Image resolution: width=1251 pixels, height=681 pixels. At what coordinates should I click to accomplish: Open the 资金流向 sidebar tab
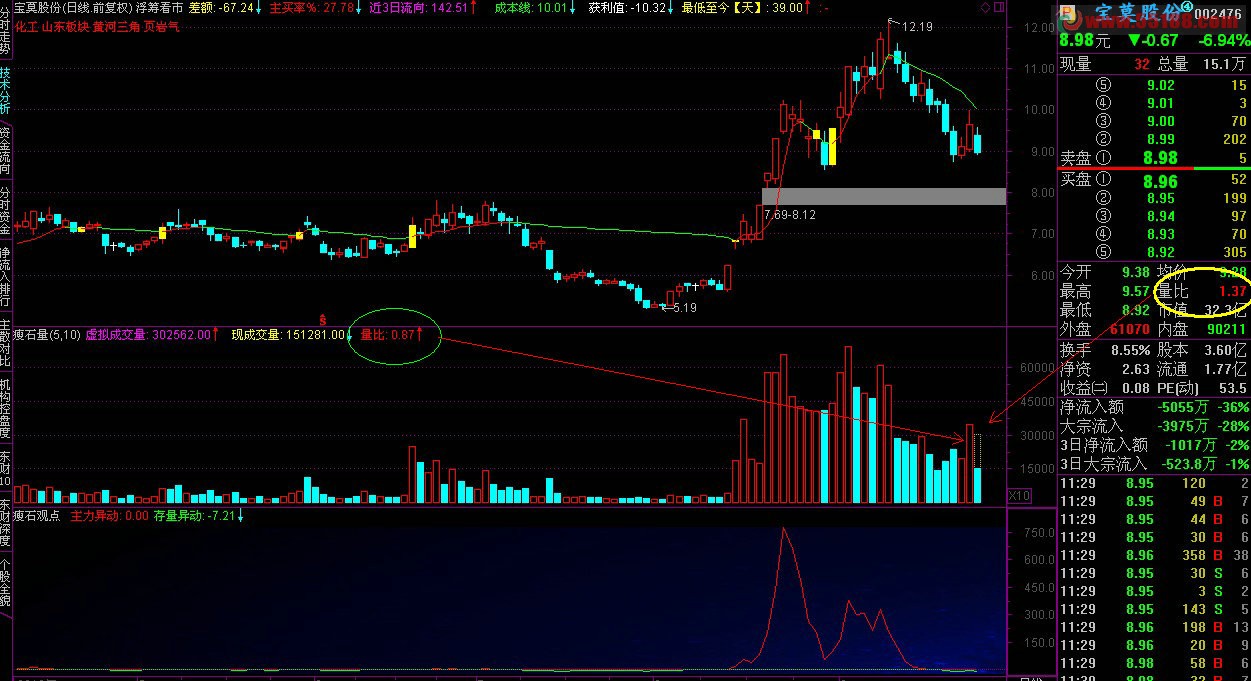5,152
